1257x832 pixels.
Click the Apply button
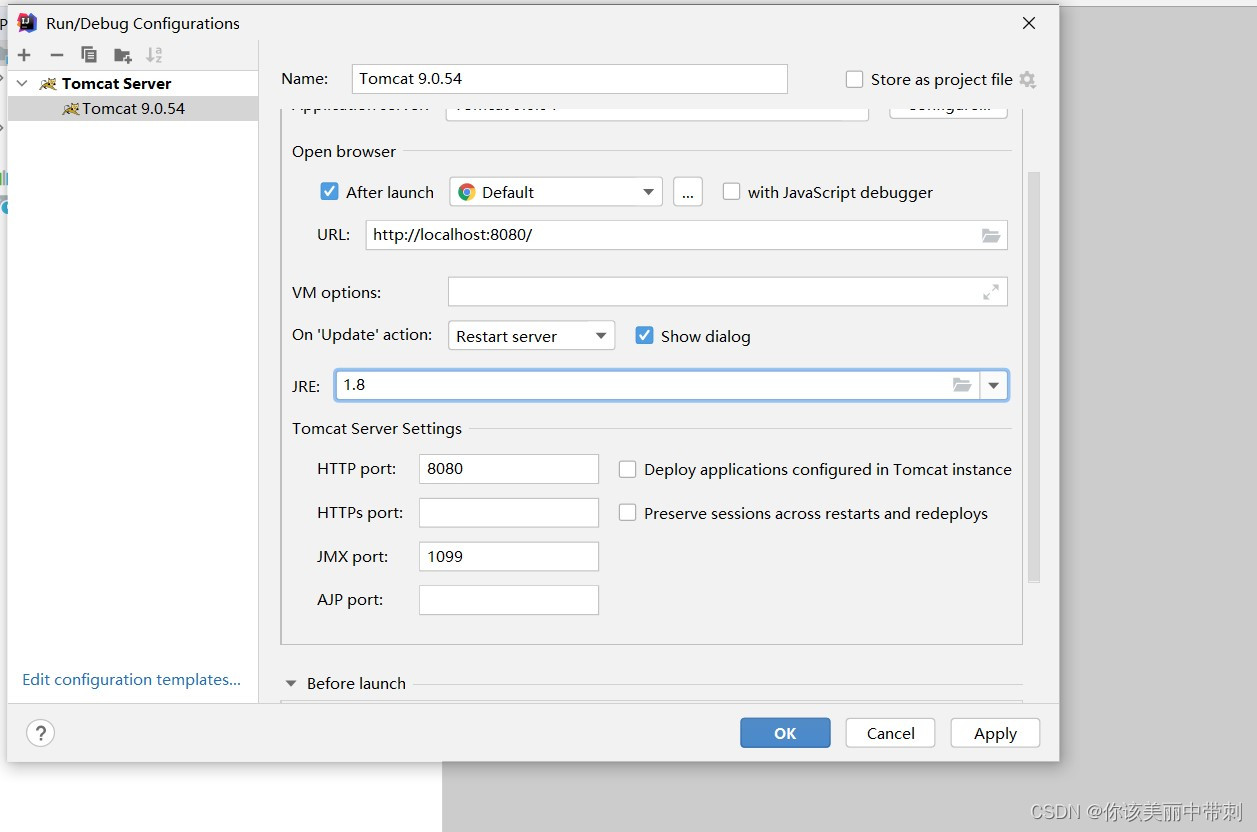click(995, 733)
